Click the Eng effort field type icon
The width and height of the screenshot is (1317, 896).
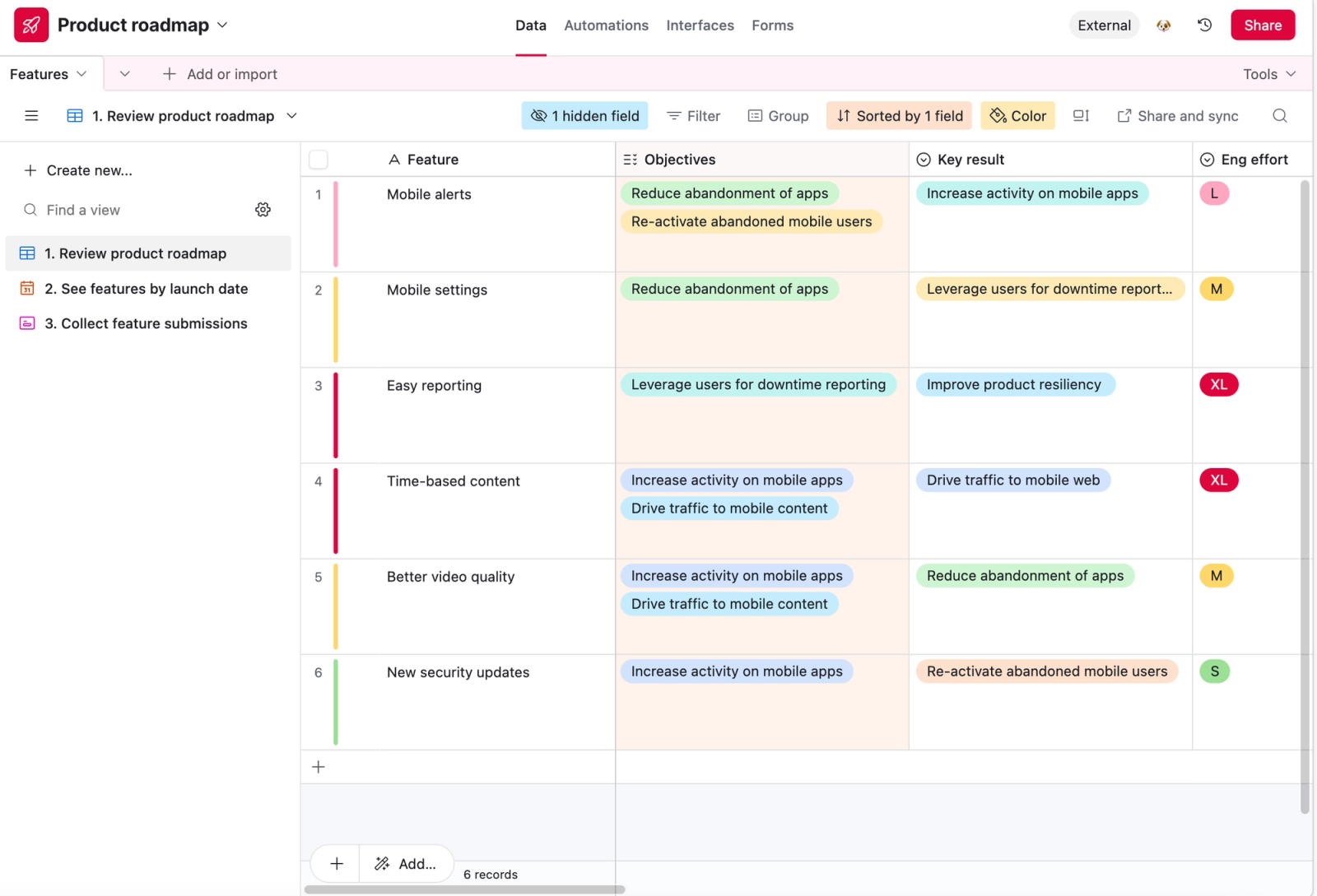pos(1207,160)
